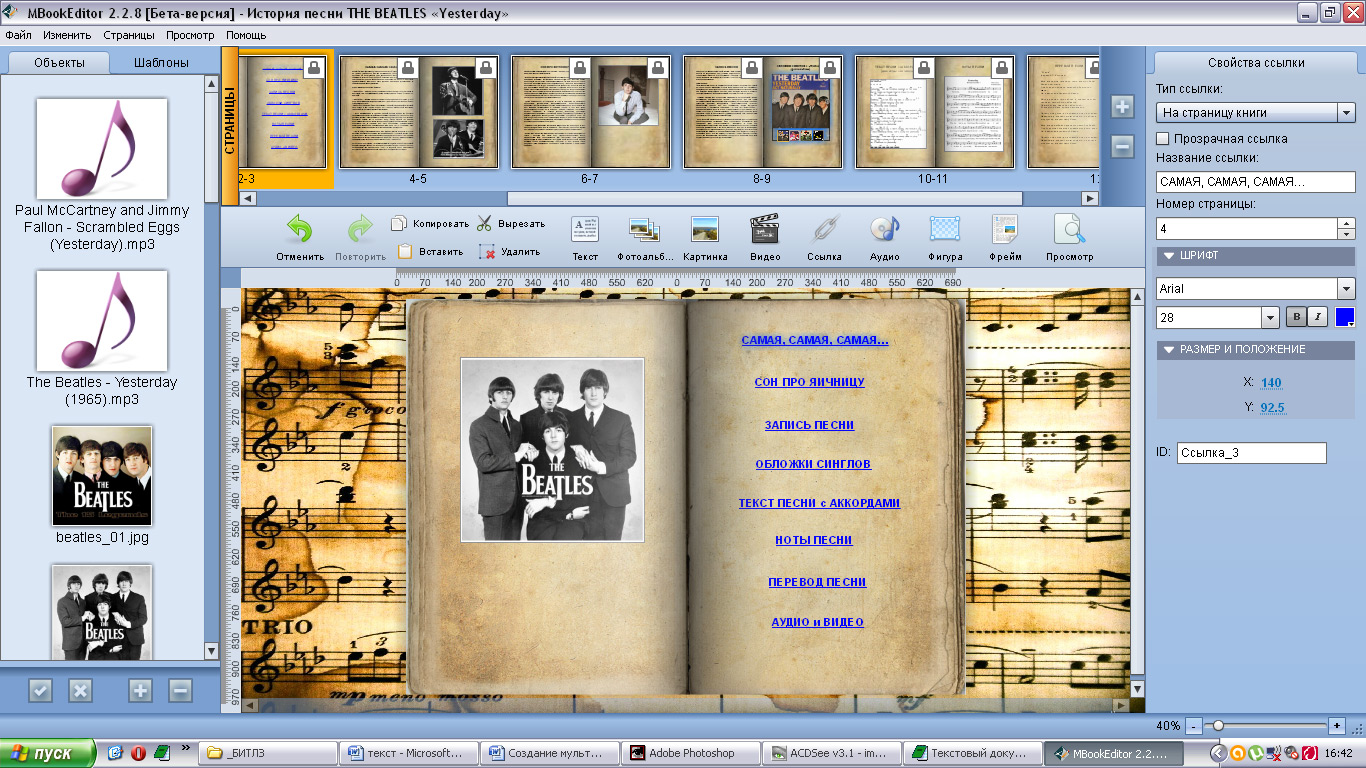
Task: Select the pages 8-9 thumbnail
Action: tap(762, 112)
